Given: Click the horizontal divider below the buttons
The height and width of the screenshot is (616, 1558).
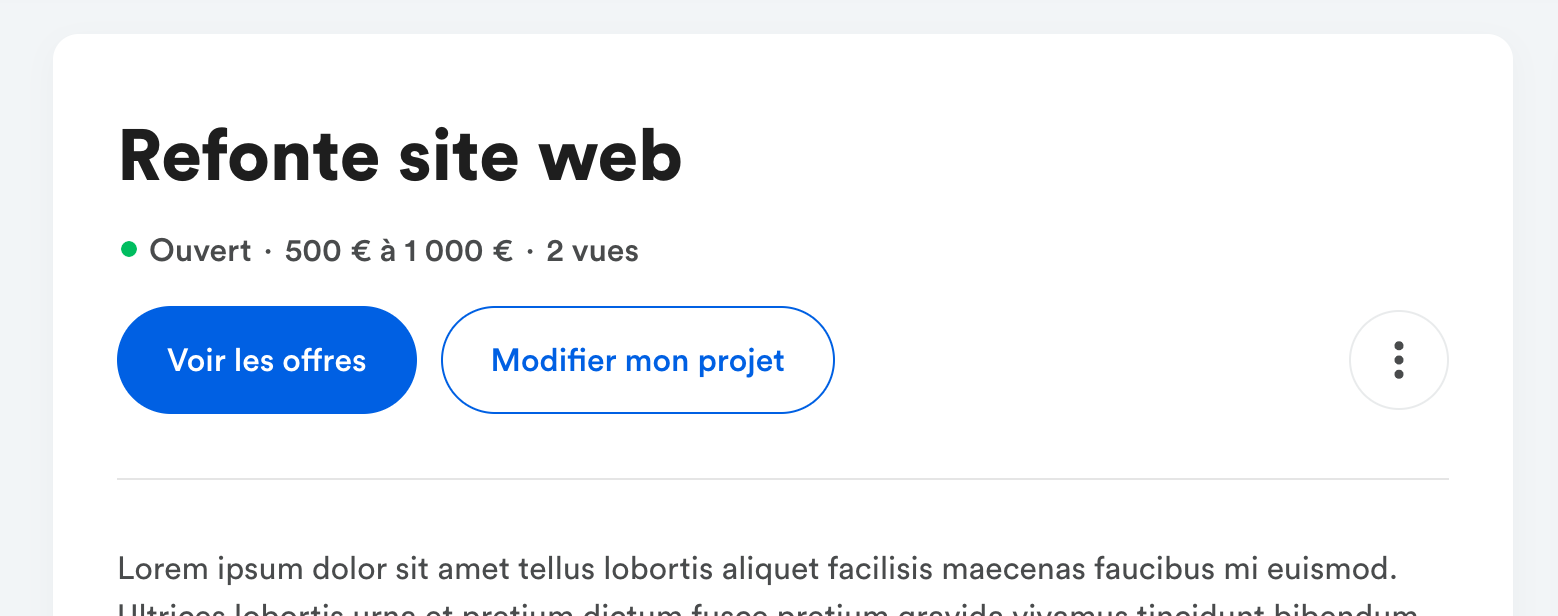Looking at the screenshot, I should (x=783, y=480).
